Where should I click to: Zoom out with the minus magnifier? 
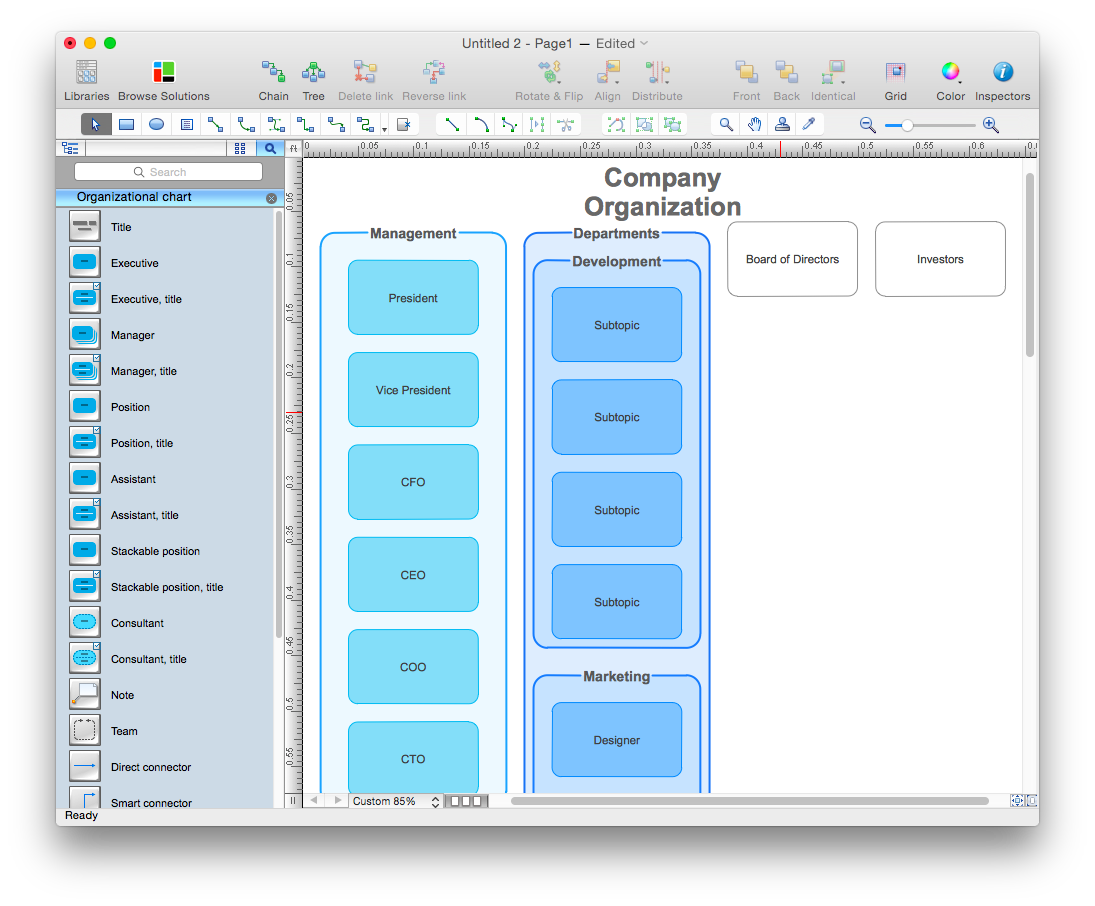click(867, 125)
